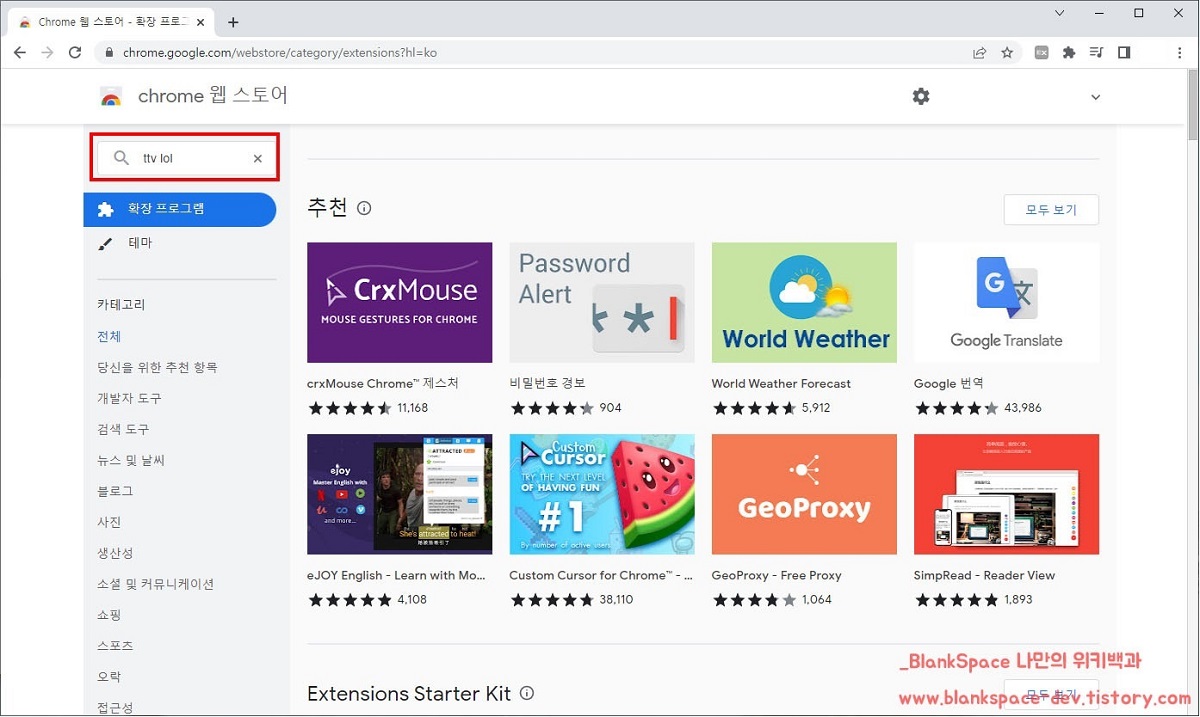The width and height of the screenshot is (1200, 717).
Task: Click the chrome web store rainbow logo
Action: click(x=111, y=97)
